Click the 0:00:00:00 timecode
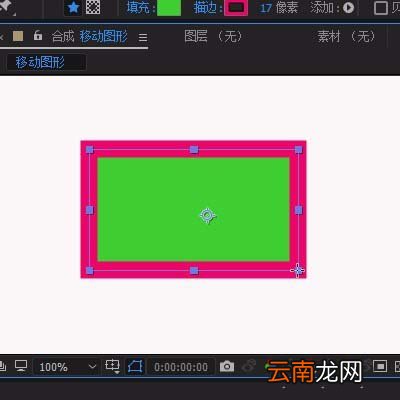 181,367
